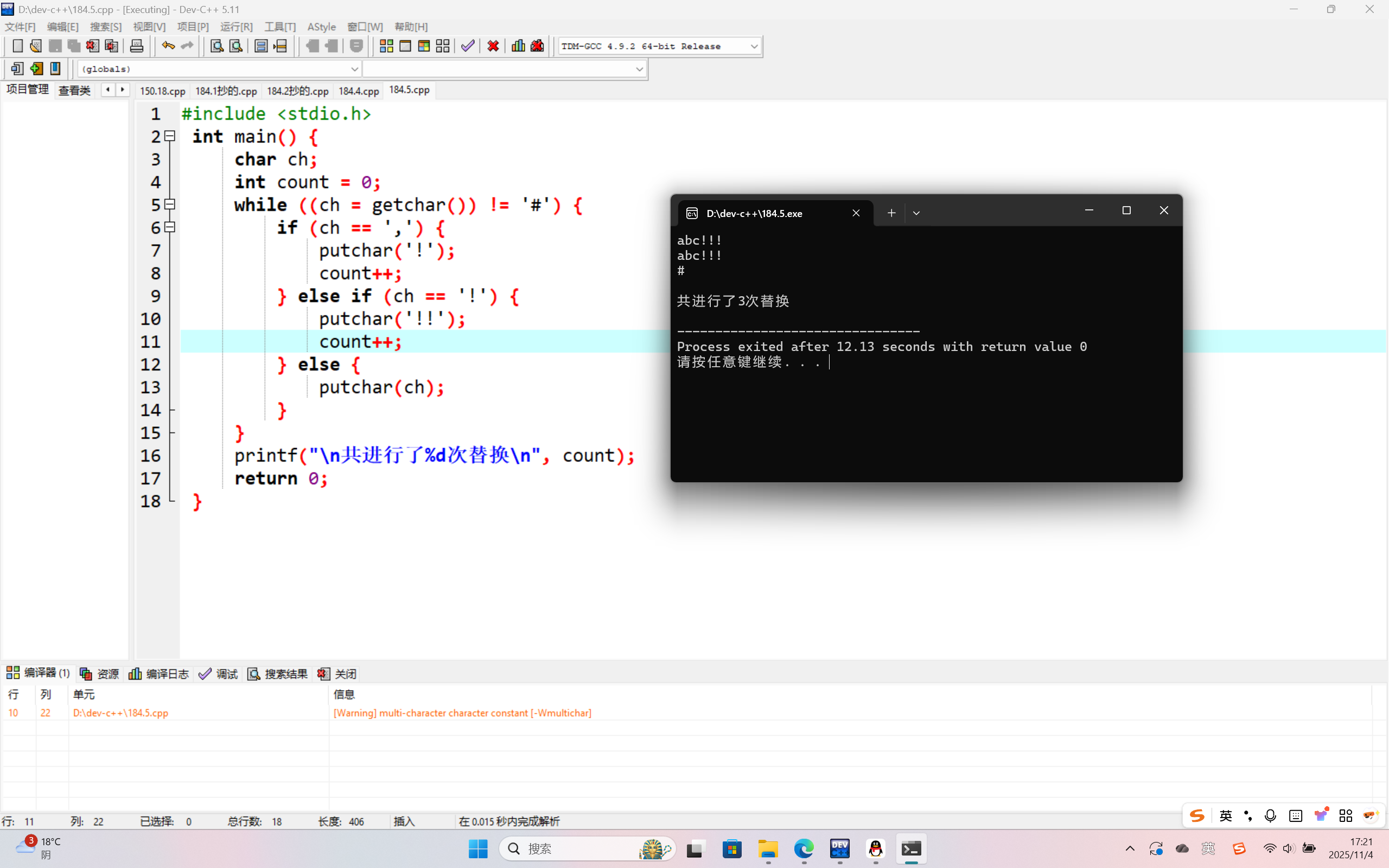Open Microsoft Edge from the taskbar

pyautogui.click(x=804, y=848)
